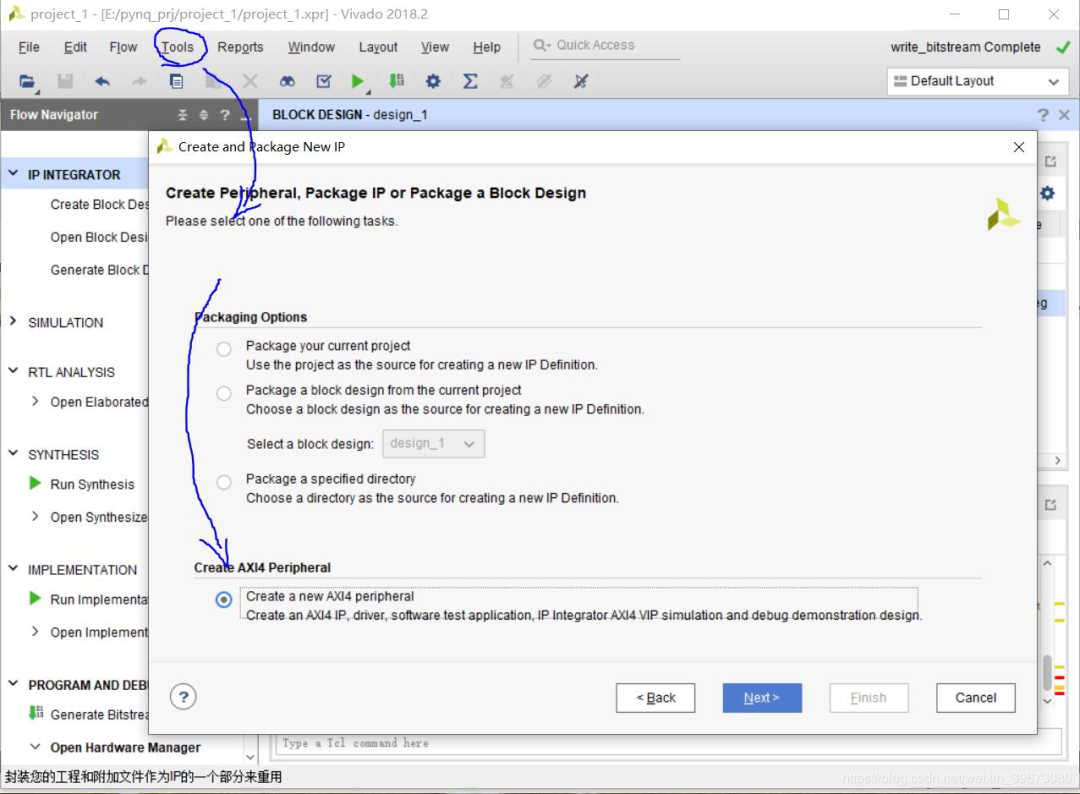This screenshot has height=794, width=1080.
Task: Click the Next button
Action: coord(761,698)
